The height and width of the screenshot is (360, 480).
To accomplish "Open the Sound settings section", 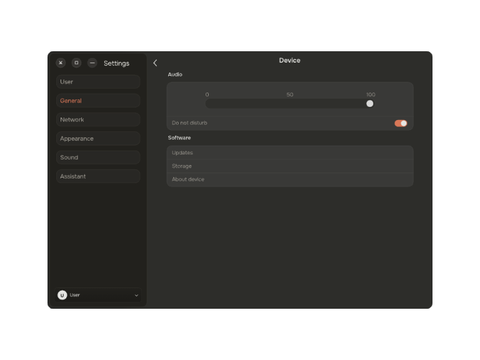I will click(x=98, y=157).
